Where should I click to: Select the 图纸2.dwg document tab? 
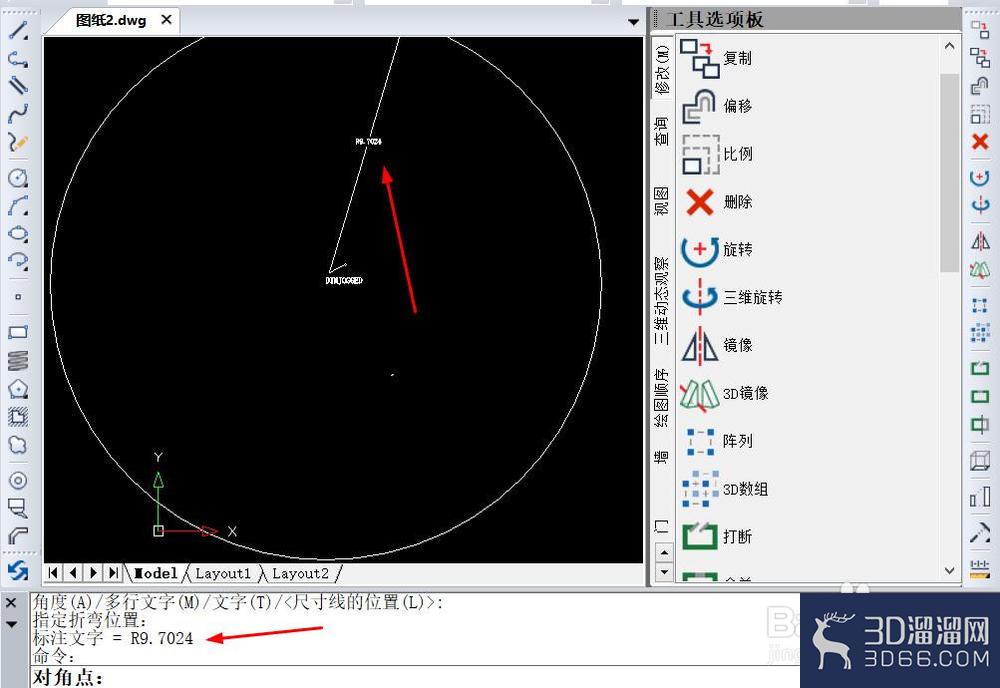[111, 20]
